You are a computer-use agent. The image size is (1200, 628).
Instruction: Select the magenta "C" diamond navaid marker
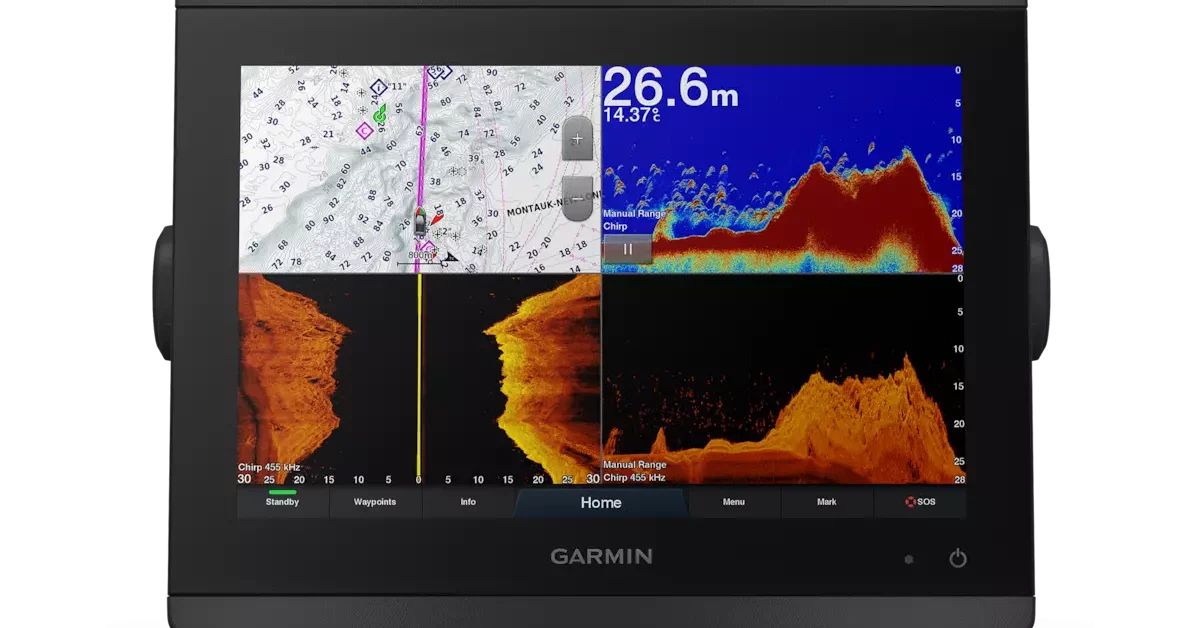pos(363,131)
